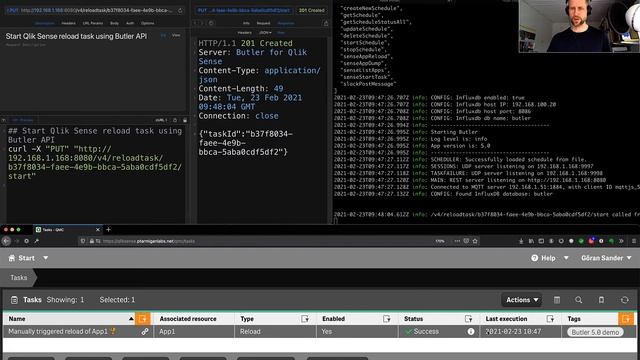Select the Tasks - QMC browser tab
This screenshot has width=640, height=360.
coord(67,230)
